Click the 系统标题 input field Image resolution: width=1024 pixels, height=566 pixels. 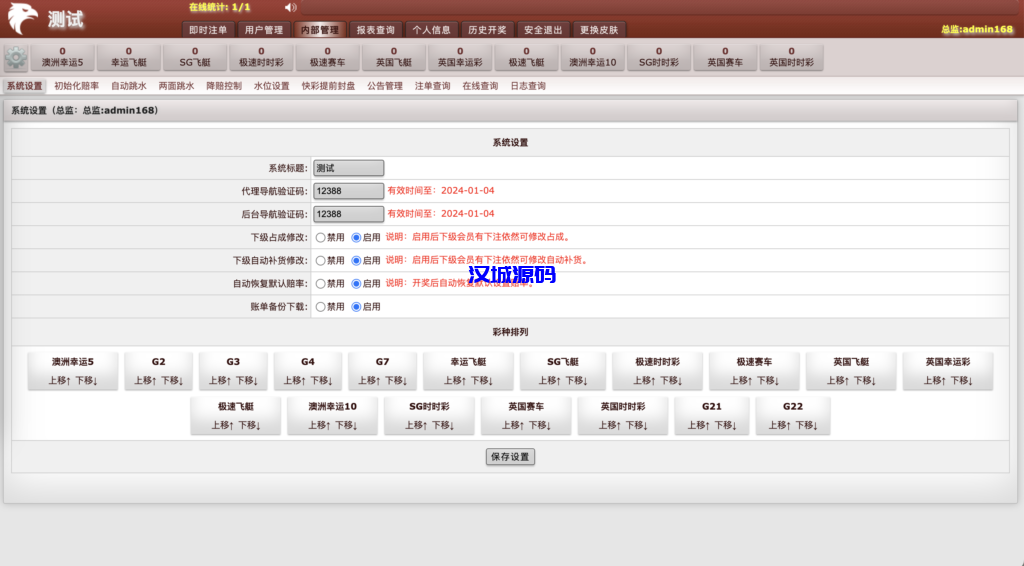348,168
